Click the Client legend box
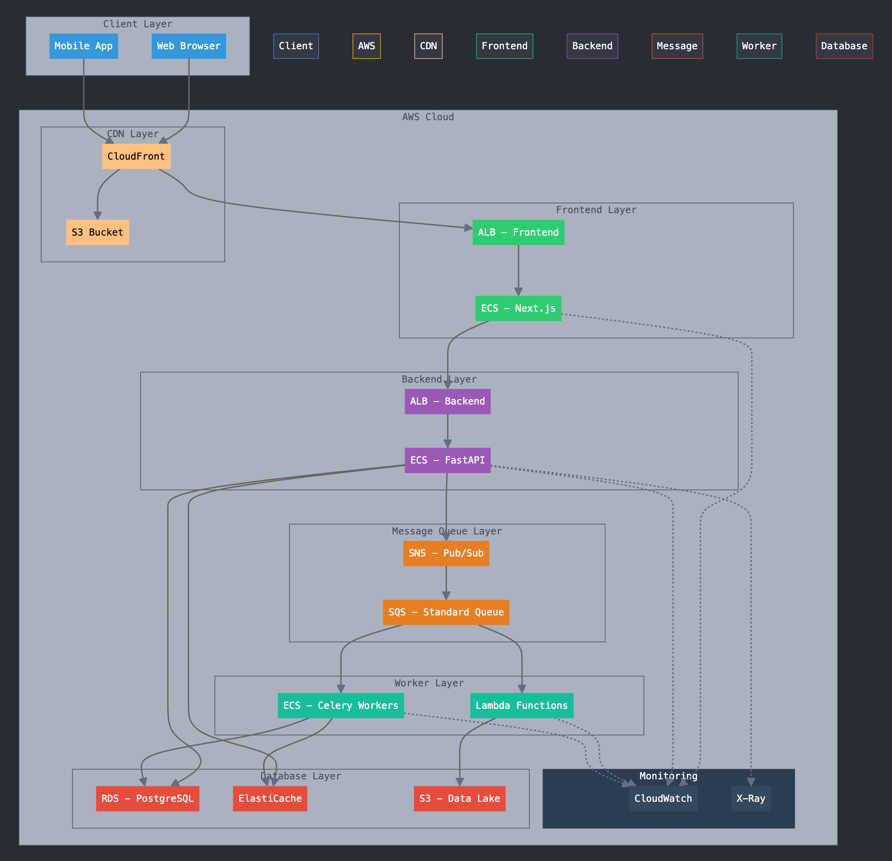892x861 pixels. pos(296,46)
